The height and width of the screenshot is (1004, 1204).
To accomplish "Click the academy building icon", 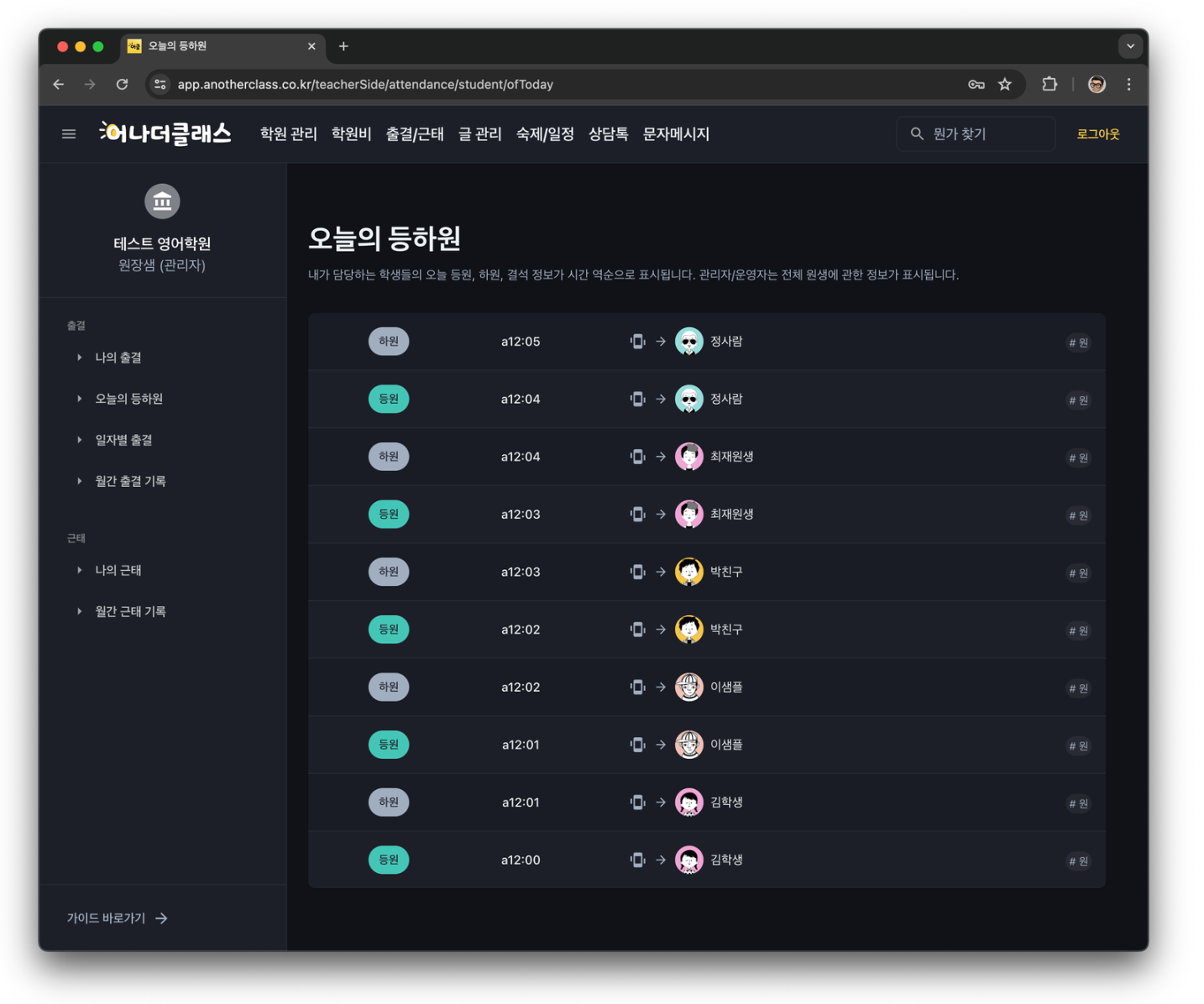I will [x=162, y=201].
